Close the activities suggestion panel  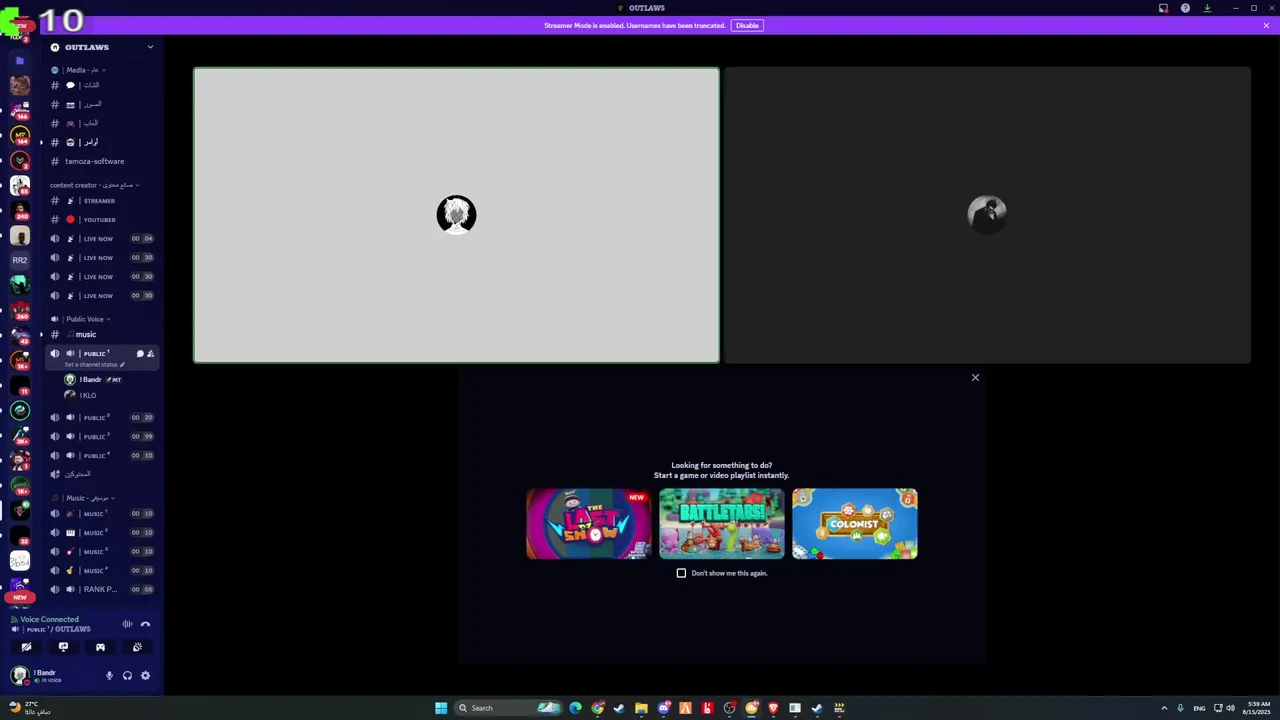(x=975, y=378)
